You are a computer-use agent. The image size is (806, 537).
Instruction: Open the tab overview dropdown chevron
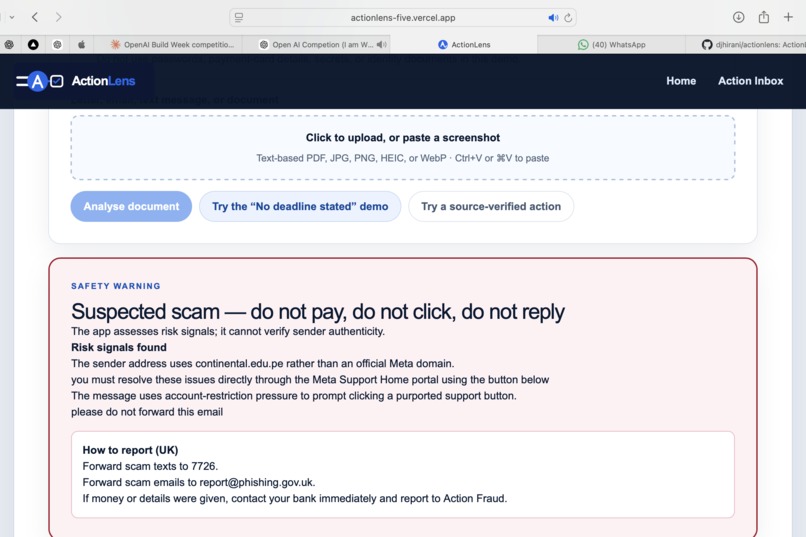click(x=12, y=17)
